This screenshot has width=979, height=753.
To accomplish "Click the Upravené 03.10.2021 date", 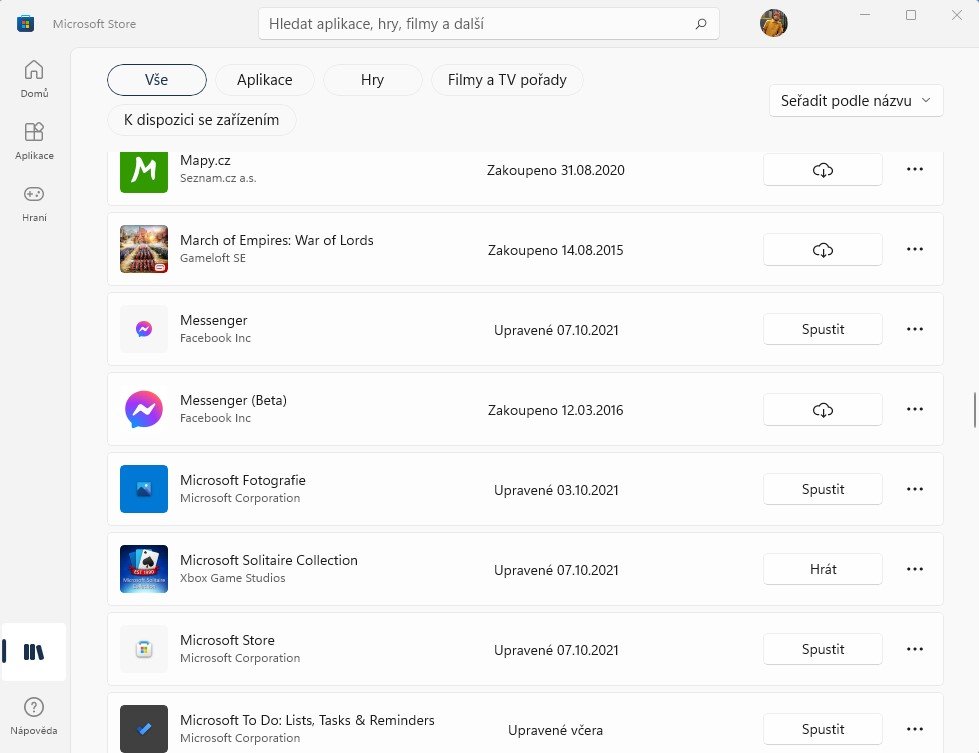I will pos(556,490).
